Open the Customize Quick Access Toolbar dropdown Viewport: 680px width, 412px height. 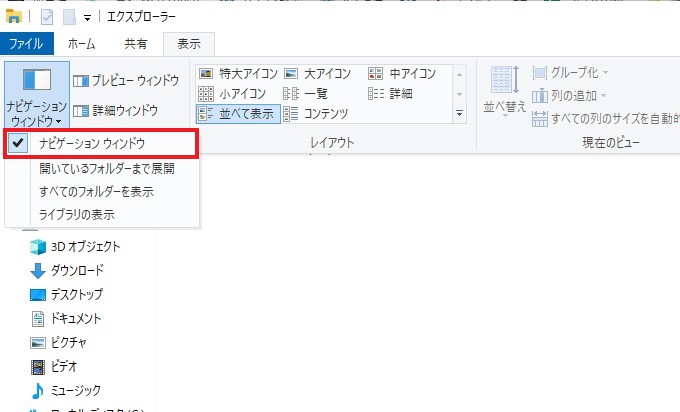87,18
